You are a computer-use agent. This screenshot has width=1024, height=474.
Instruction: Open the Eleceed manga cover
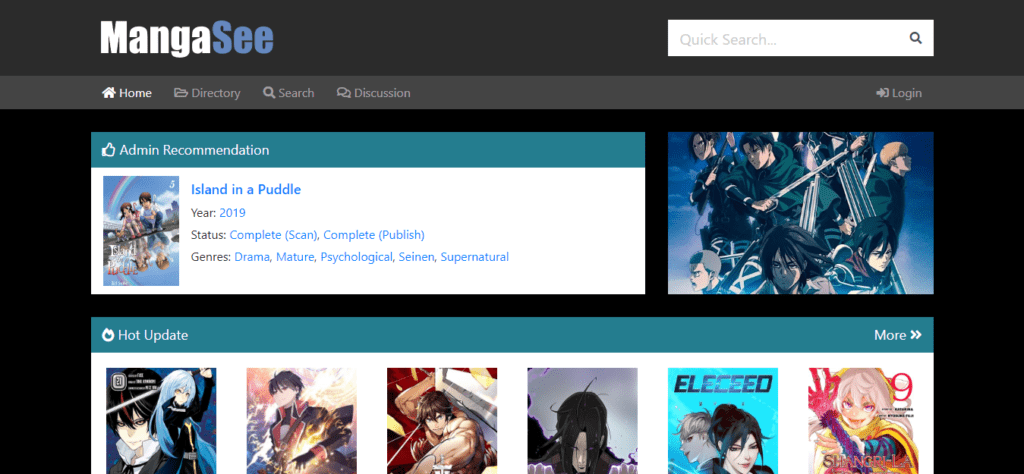pyautogui.click(x=723, y=420)
